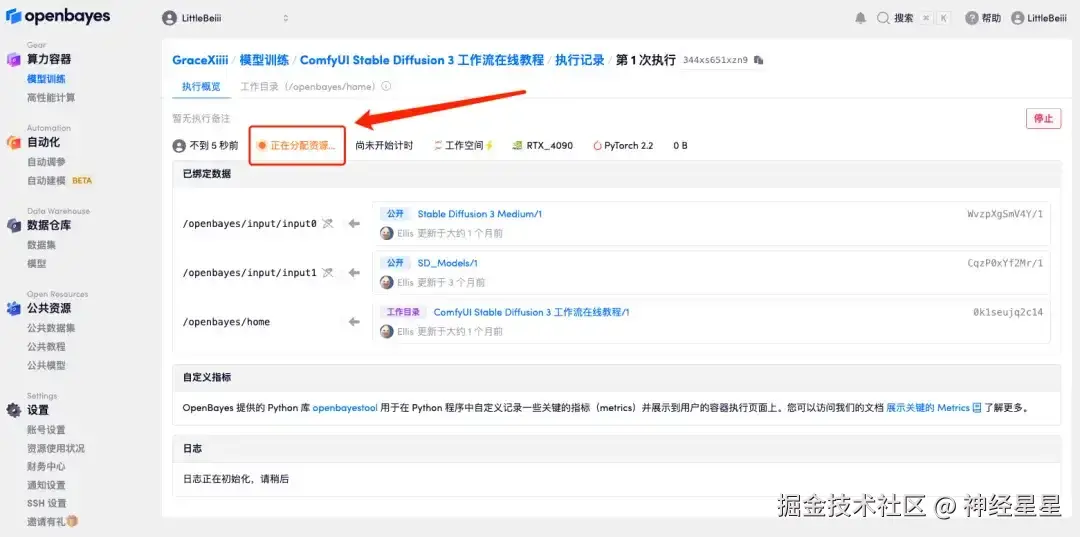
Task: Click the arrow icon next to input0 path
Action: click(354, 223)
